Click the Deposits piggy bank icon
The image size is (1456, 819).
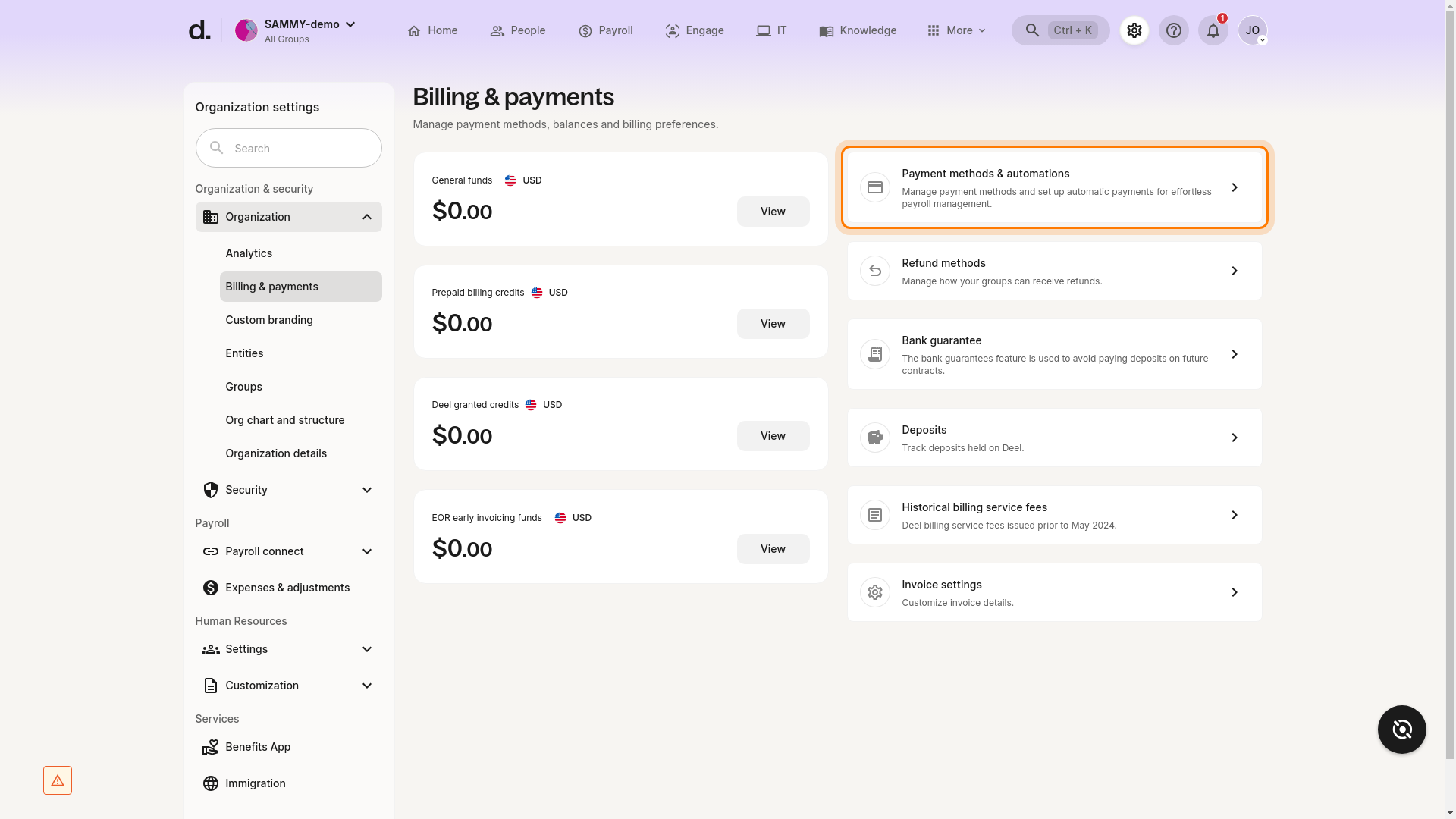pyautogui.click(x=875, y=438)
